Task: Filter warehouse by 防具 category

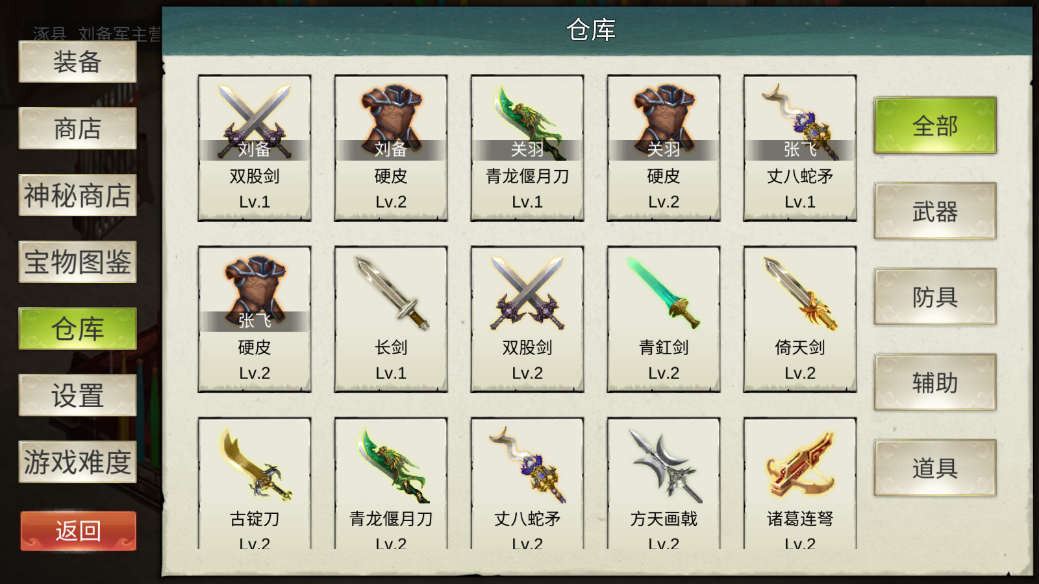Action: tap(935, 297)
